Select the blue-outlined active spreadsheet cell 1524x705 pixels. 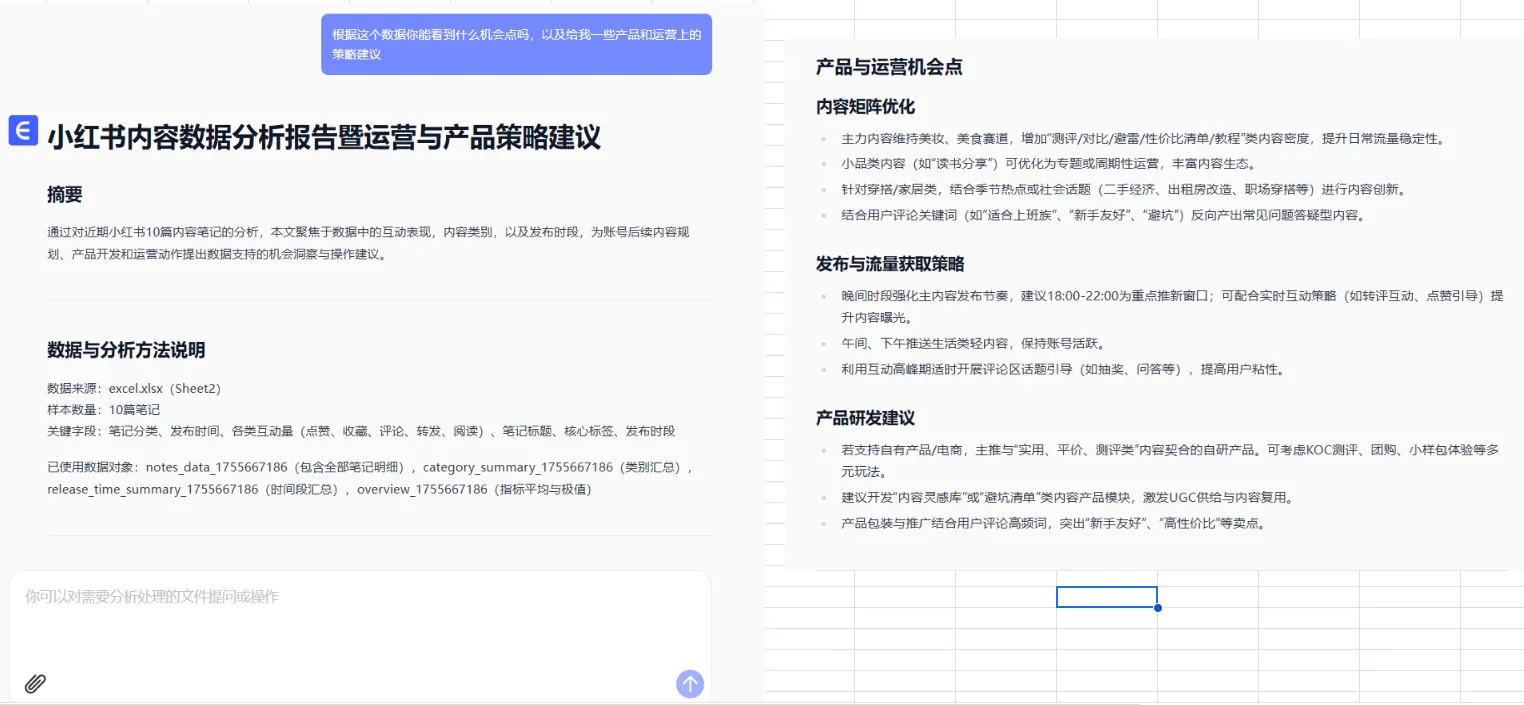(x=1107, y=597)
